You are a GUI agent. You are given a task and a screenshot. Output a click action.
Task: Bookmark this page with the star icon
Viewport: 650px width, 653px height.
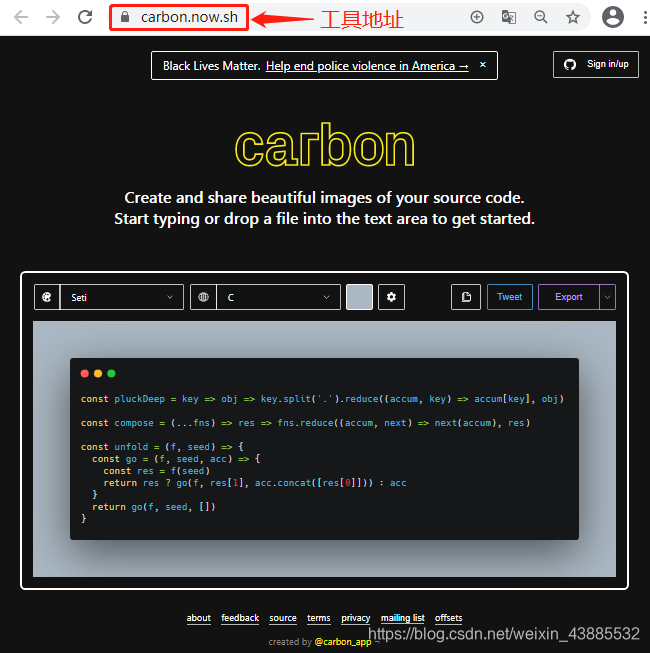pos(573,17)
